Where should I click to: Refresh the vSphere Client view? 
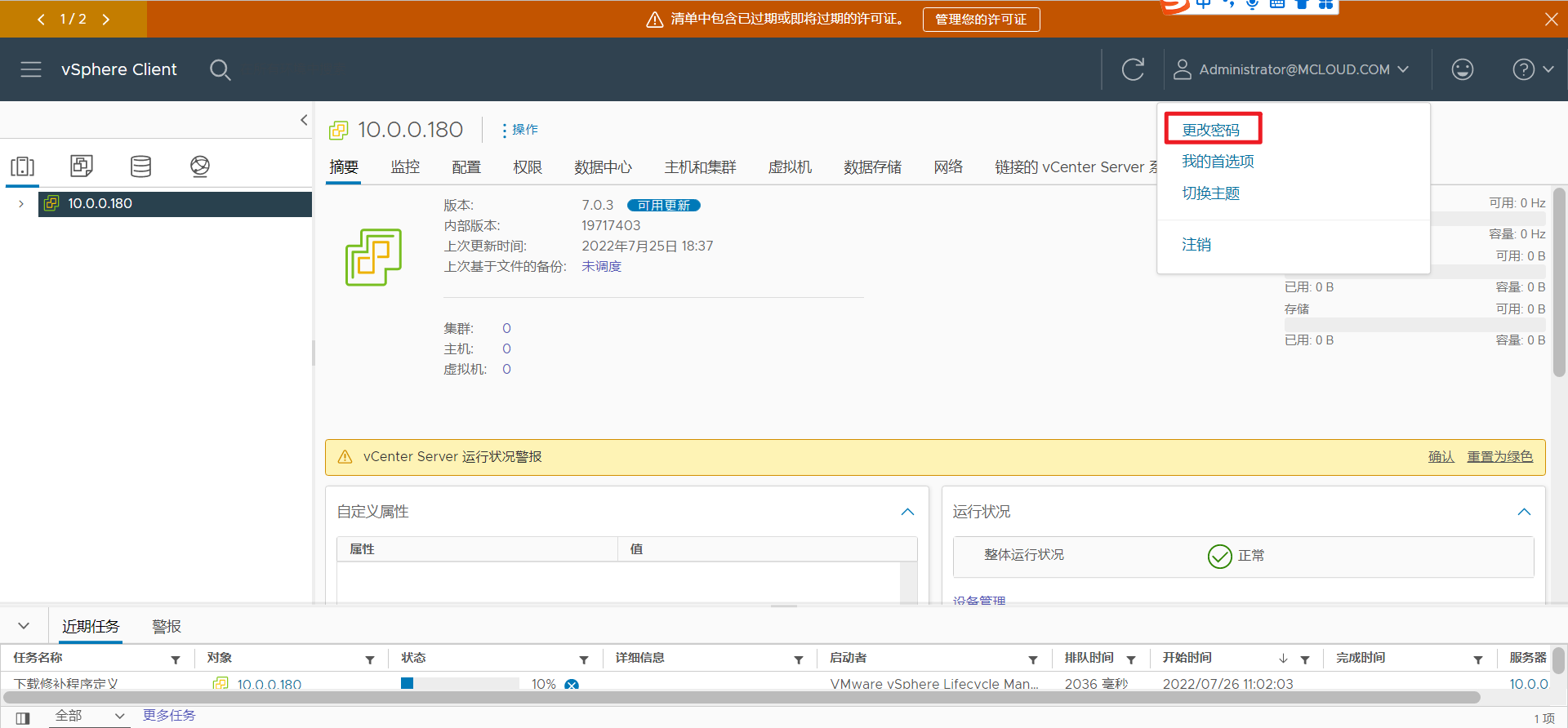point(1133,69)
